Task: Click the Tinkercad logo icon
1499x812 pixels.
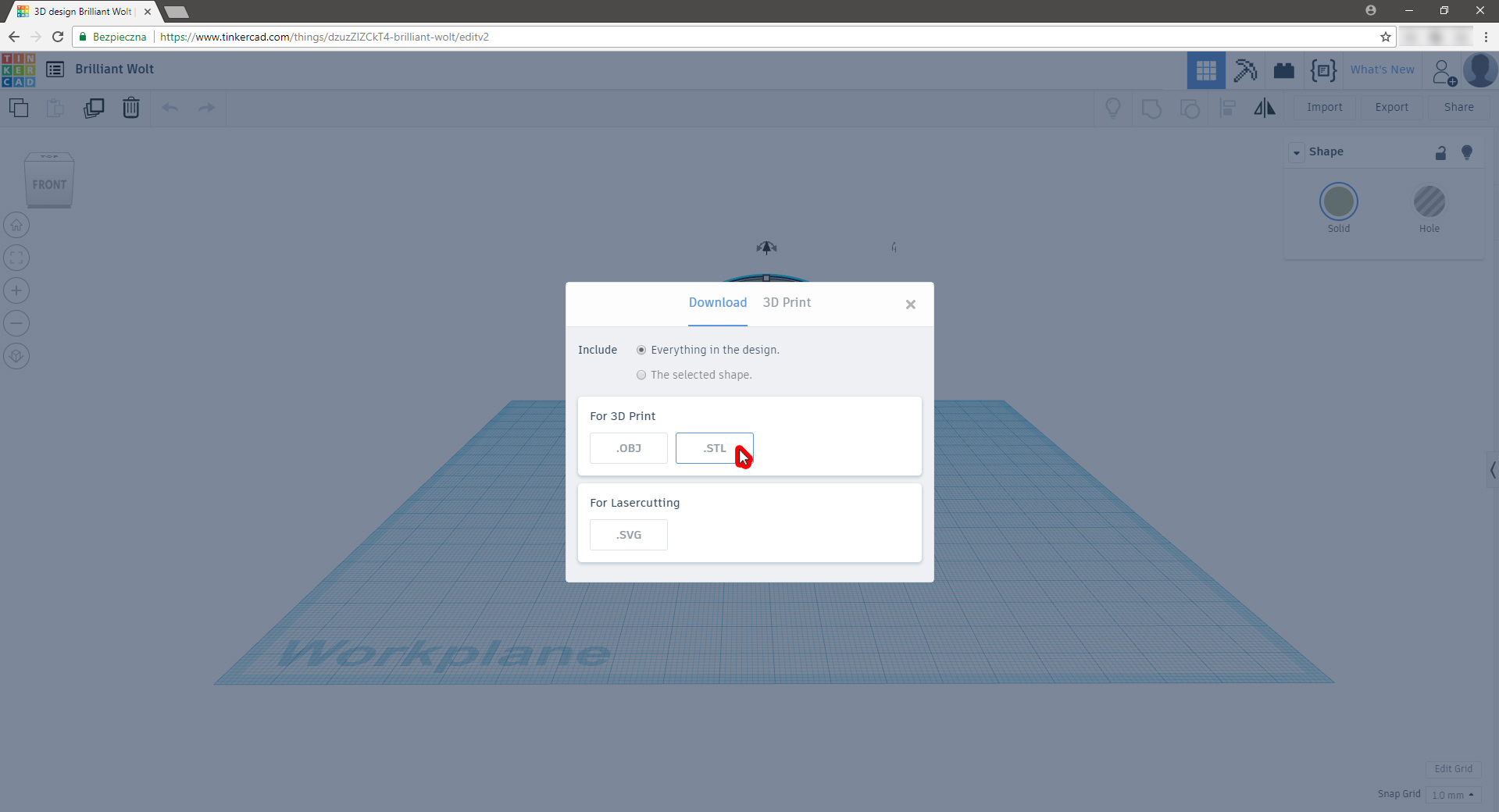Action: [19, 69]
